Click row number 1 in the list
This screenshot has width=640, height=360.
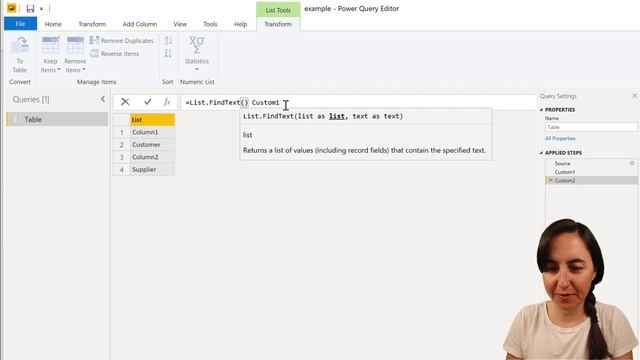point(122,132)
